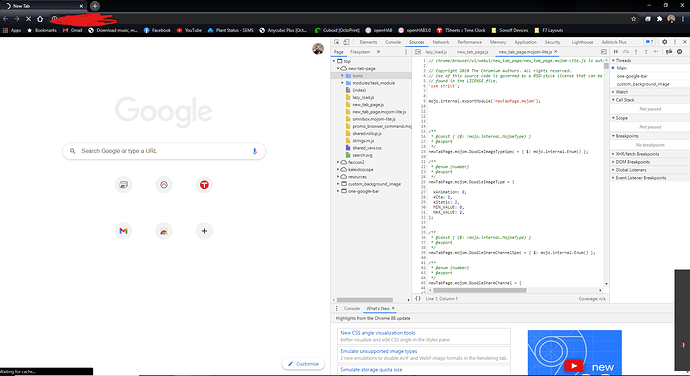The image size is (690, 376).
Task: Toggle Pause on exceptions icon
Action: click(679, 52)
